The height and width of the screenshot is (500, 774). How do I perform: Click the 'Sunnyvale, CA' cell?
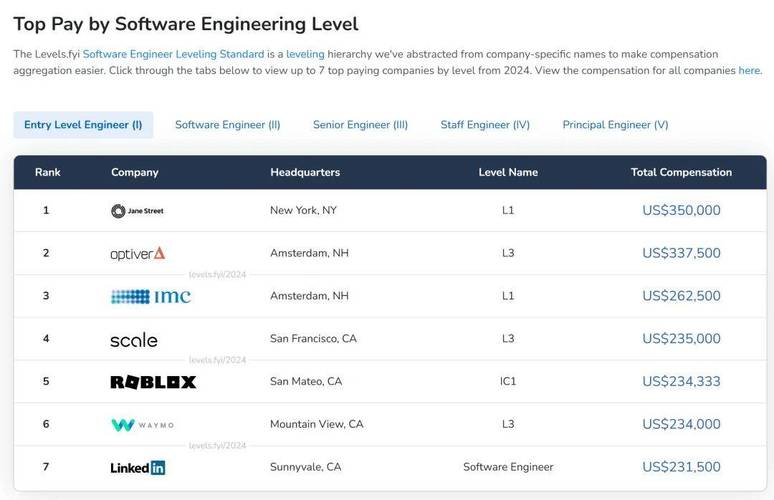[x=305, y=467]
